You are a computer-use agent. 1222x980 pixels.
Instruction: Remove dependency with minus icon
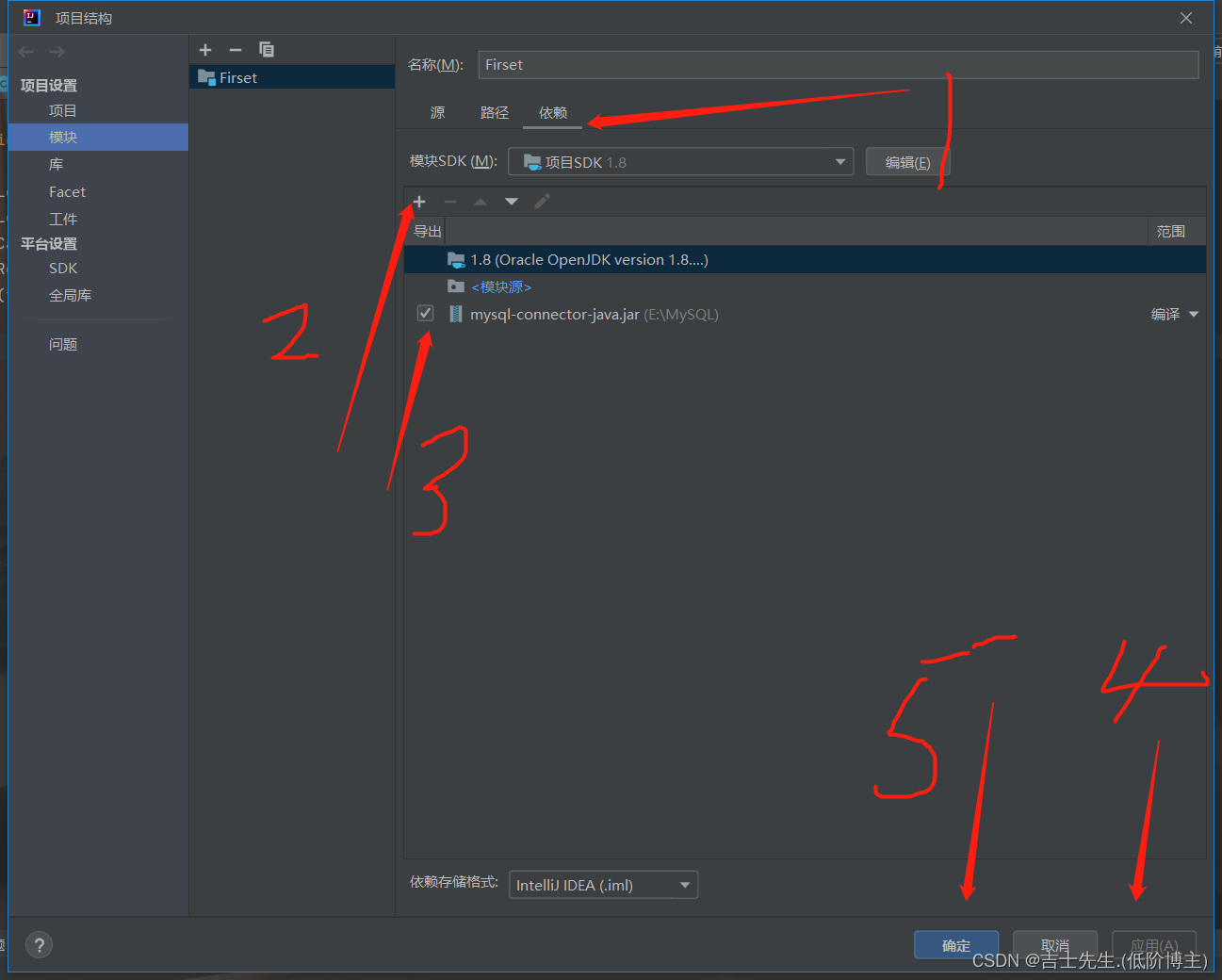[x=450, y=202]
